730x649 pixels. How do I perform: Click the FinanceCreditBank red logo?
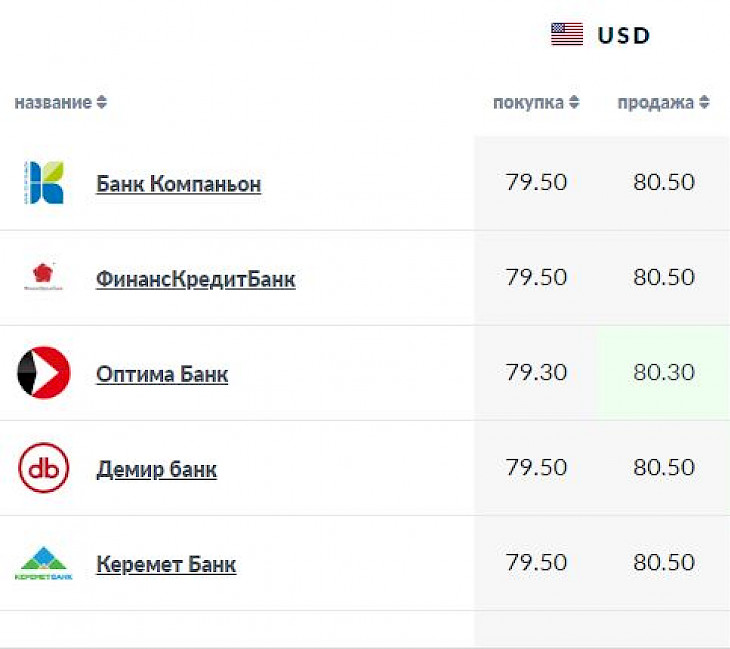click(x=43, y=277)
